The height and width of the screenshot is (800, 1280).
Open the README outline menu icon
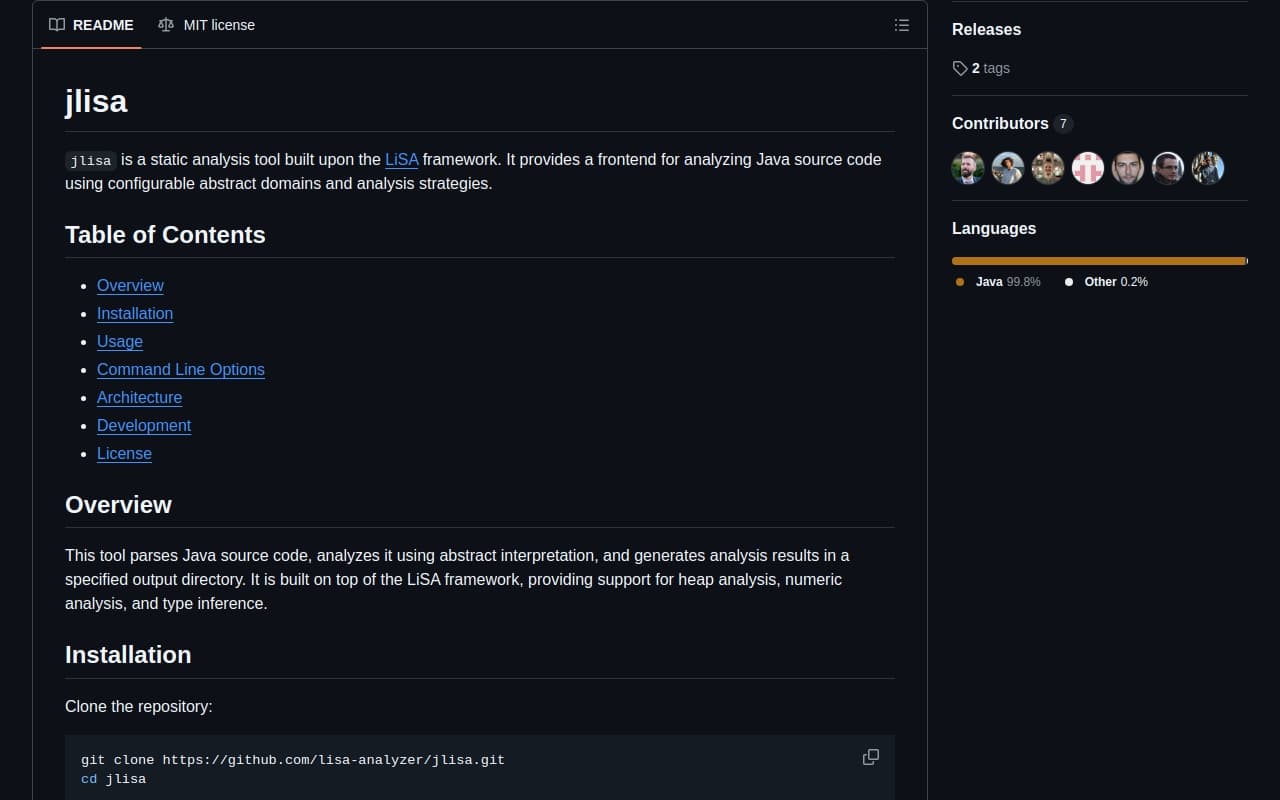901,25
